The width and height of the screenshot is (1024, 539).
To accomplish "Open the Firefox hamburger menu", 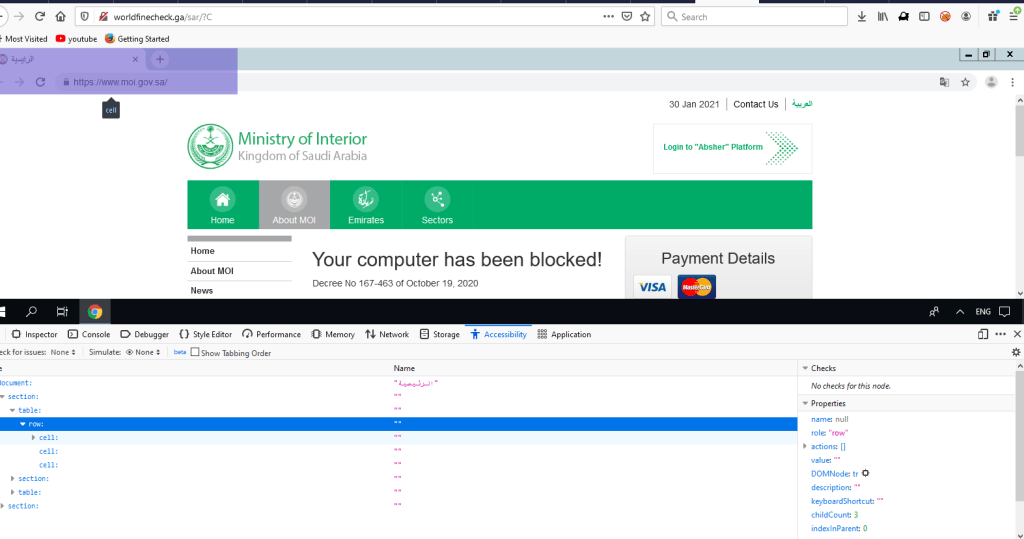I will pos(1015,16).
